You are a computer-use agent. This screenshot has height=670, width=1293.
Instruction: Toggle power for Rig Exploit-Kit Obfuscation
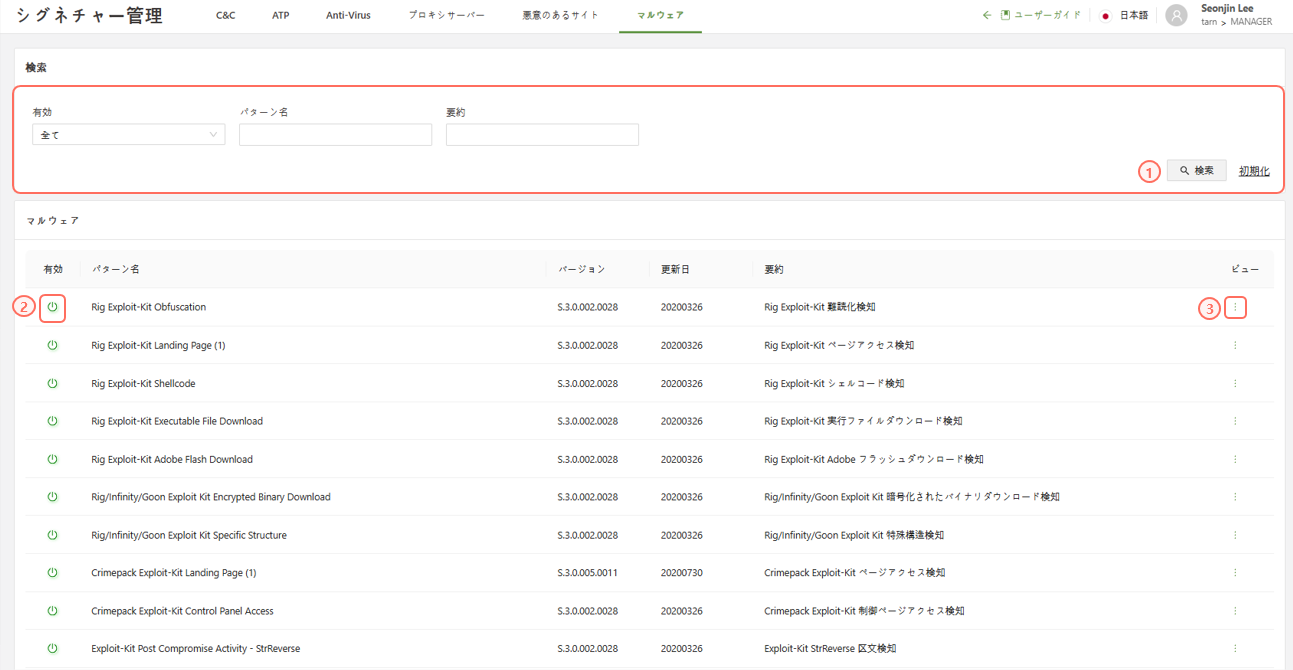click(53, 308)
